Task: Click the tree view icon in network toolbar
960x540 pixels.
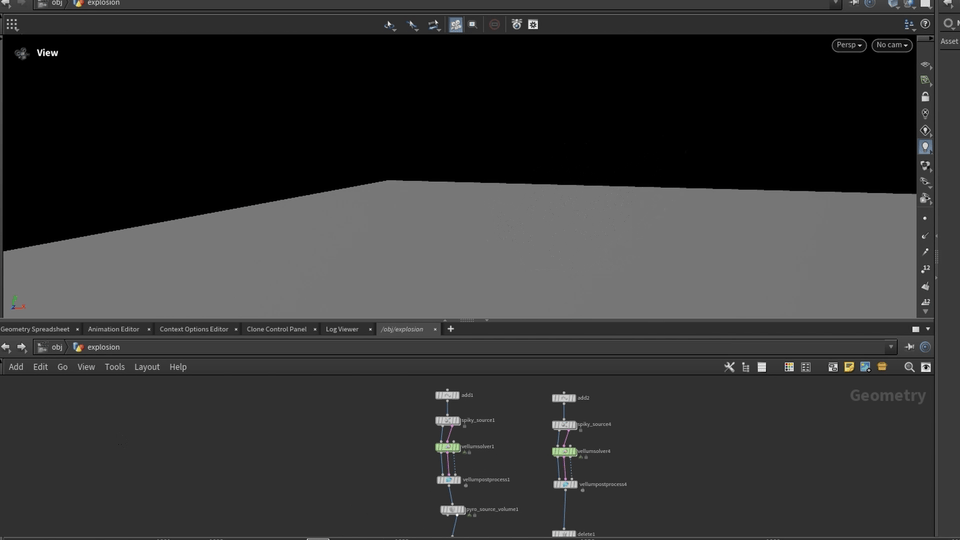Action: (746, 367)
